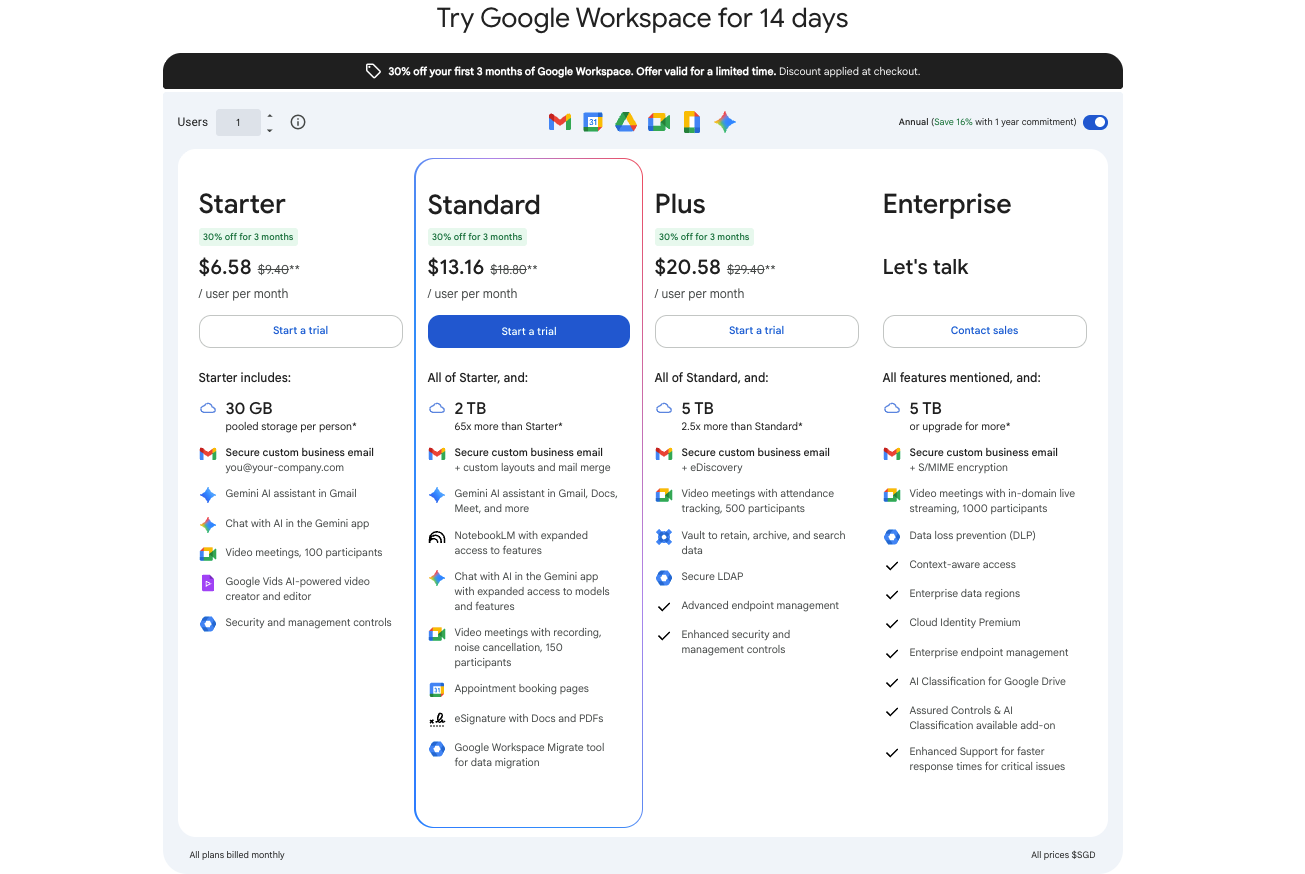This screenshot has height=874, width=1305.
Task: Click calendar icon beside Appointment booking pages
Action: tap(437, 689)
